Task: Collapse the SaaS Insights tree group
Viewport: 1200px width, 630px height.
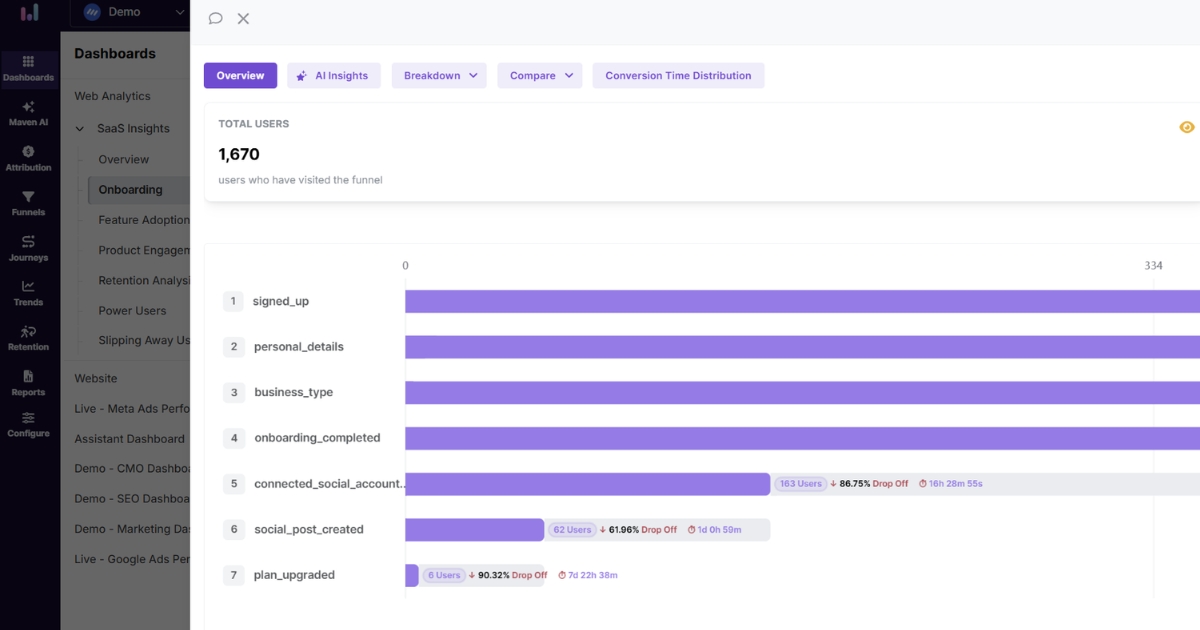Action: click(x=80, y=128)
